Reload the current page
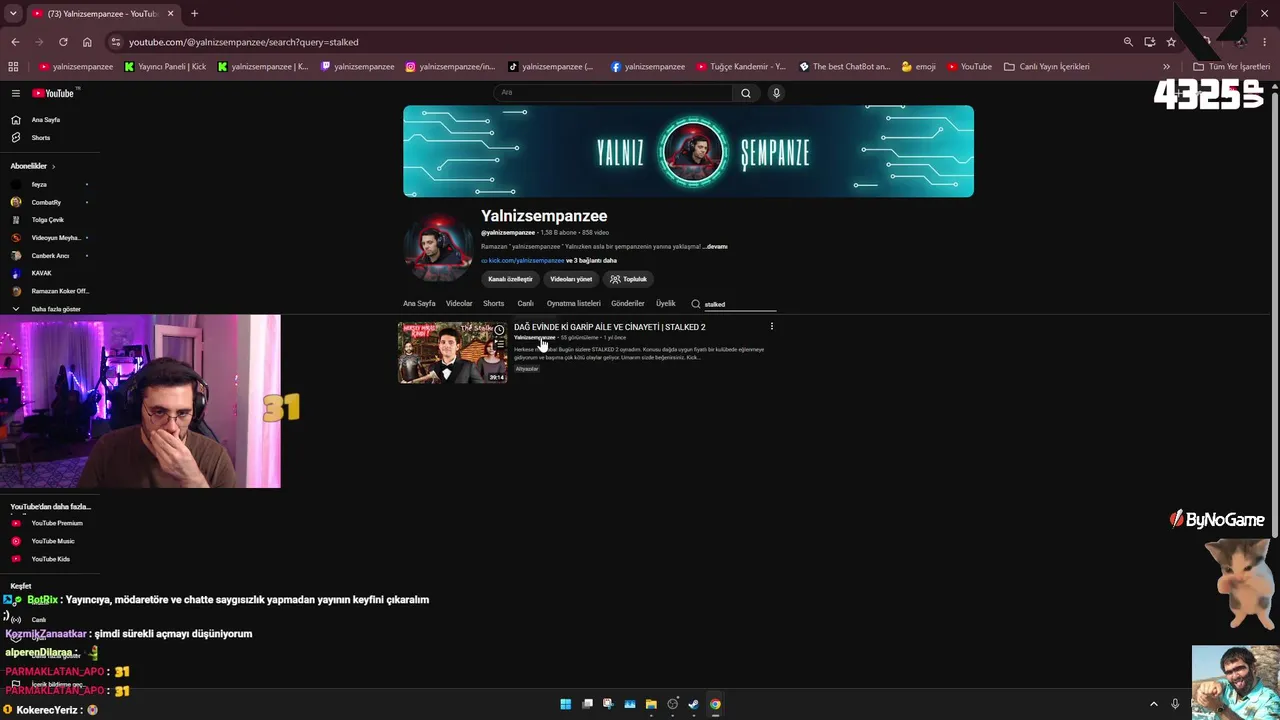1280x720 pixels. pyautogui.click(x=63, y=42)
